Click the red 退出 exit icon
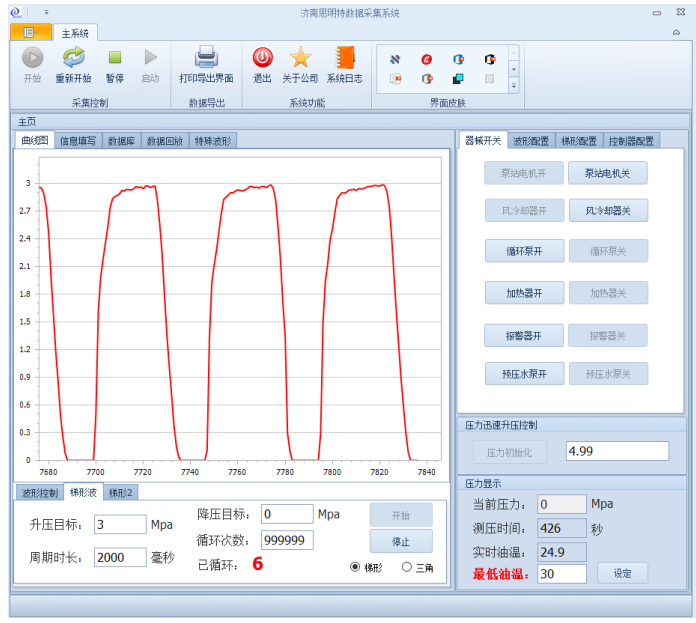The image size is (696, 623). 262,58
